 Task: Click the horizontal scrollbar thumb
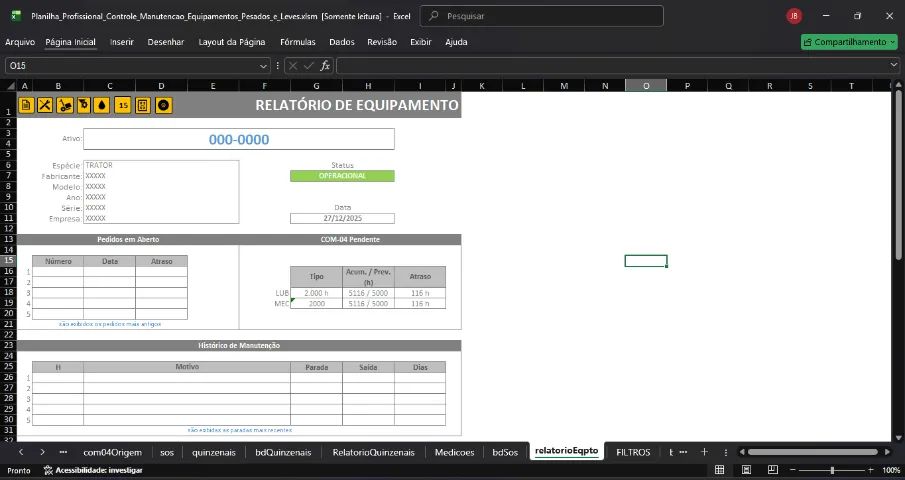[813, 452]
